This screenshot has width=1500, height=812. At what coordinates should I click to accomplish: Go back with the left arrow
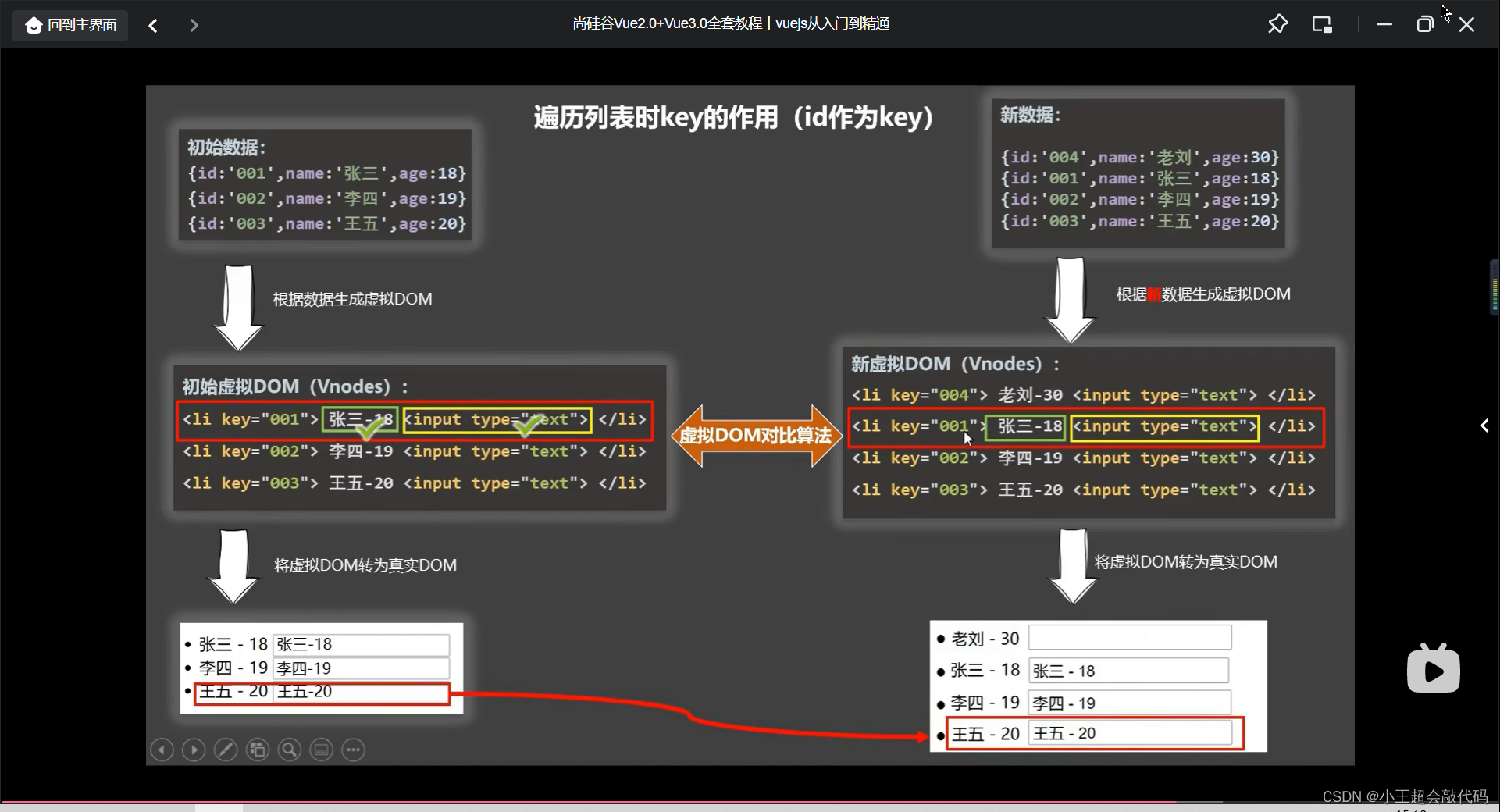[x=153, y=26]
